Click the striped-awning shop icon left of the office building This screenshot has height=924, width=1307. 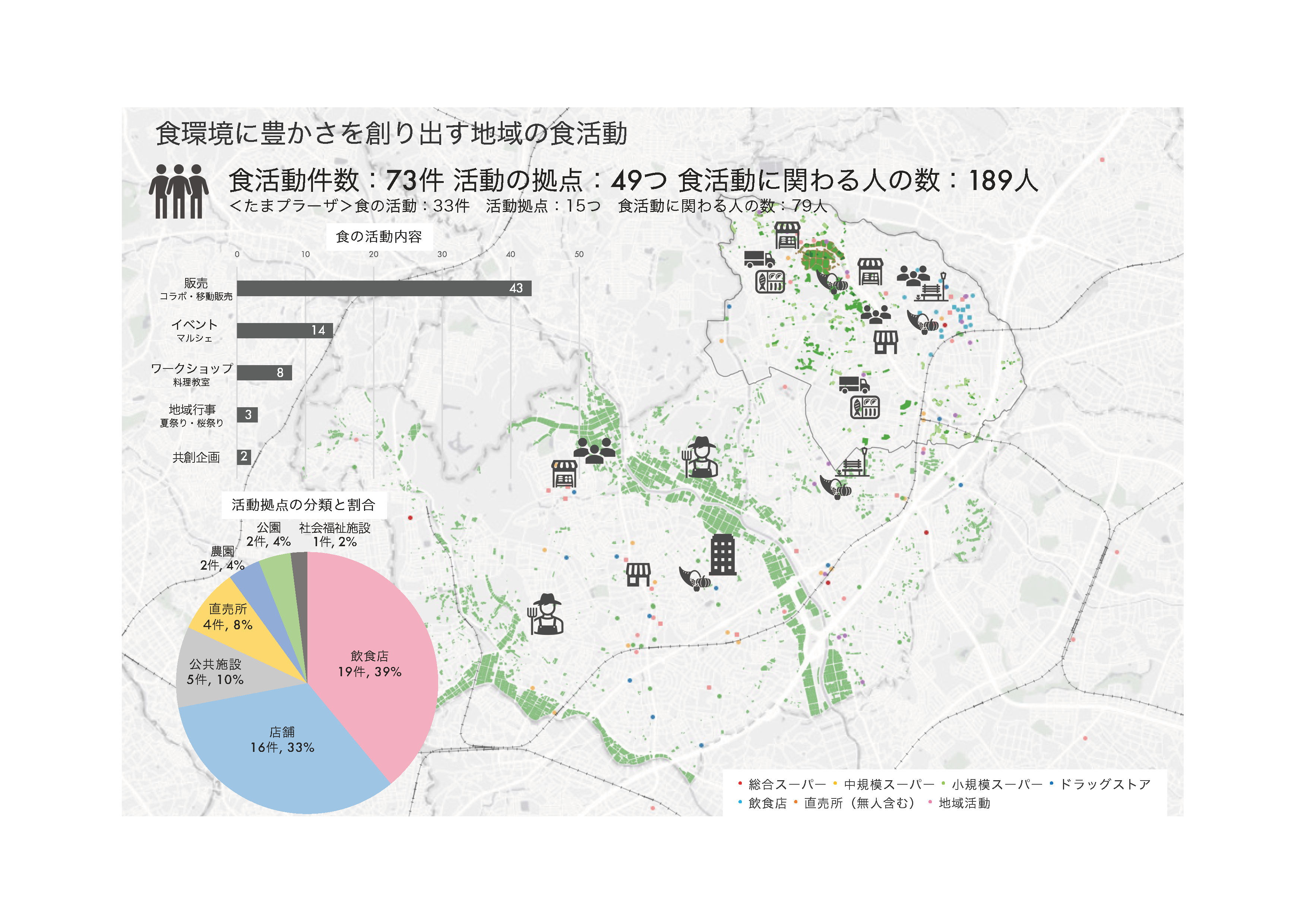click(638, 575)
